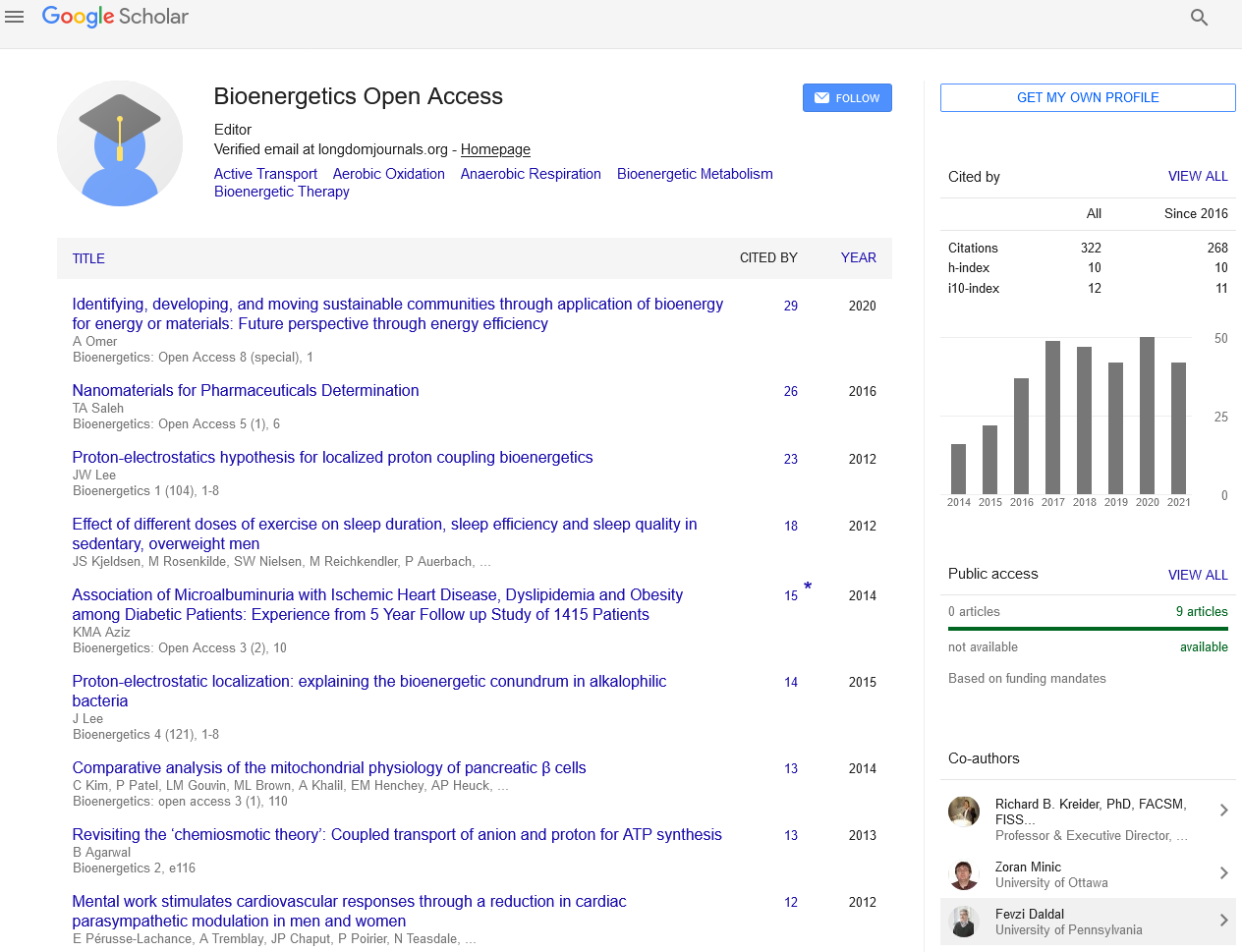
Task: View the 26 citations count
Action: (x=791, y=391)
